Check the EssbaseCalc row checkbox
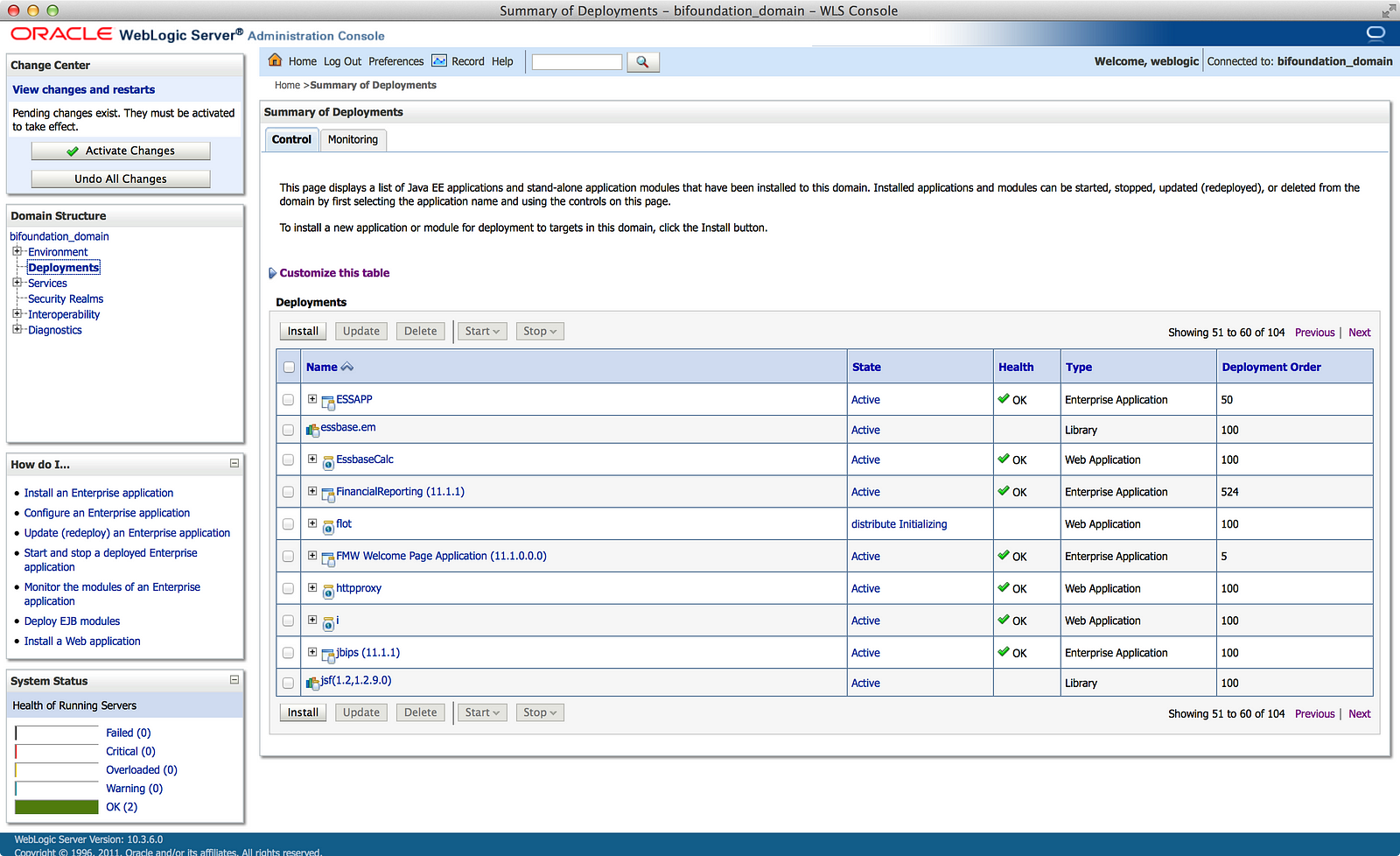1400x856 pixels. (x=288, y=460)
